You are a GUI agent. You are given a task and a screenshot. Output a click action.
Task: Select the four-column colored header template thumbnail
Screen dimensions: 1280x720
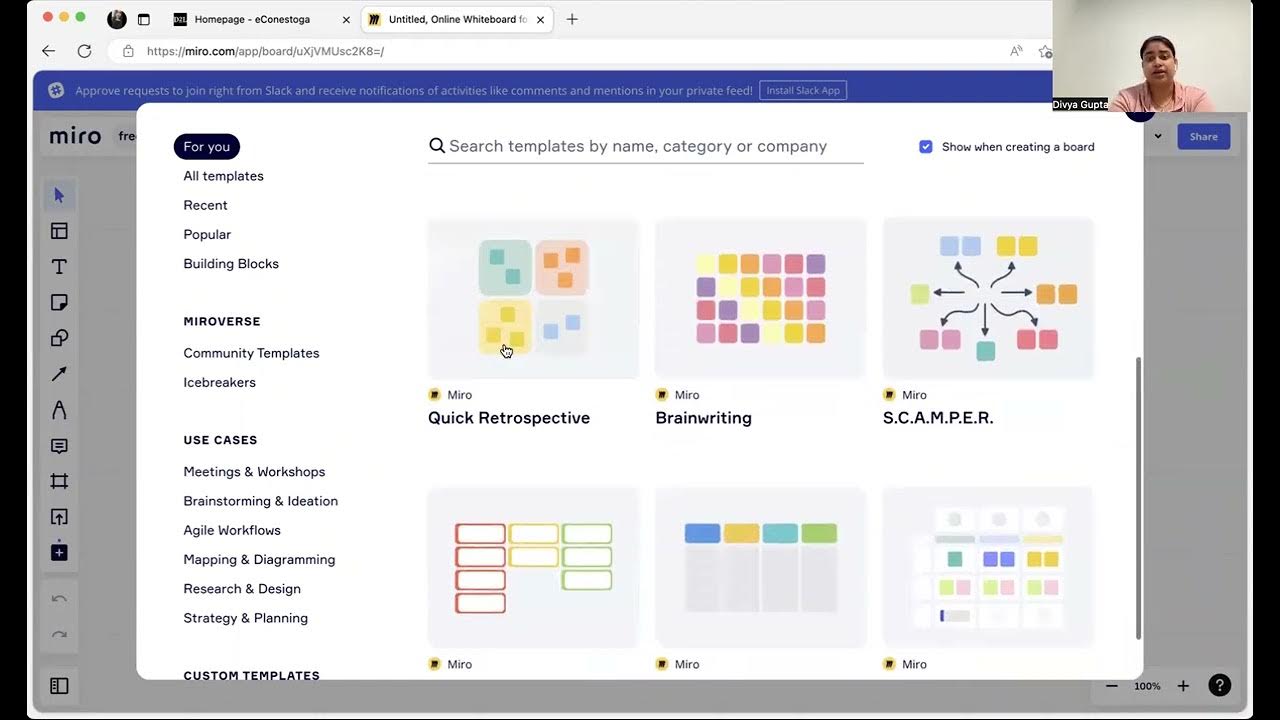coord(761,567)
